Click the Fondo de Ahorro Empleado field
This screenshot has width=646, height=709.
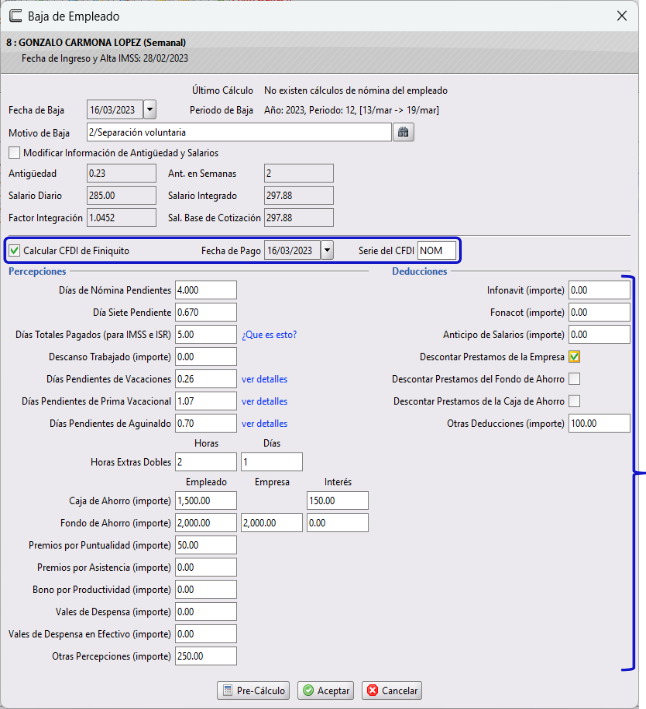coord(206,523)
